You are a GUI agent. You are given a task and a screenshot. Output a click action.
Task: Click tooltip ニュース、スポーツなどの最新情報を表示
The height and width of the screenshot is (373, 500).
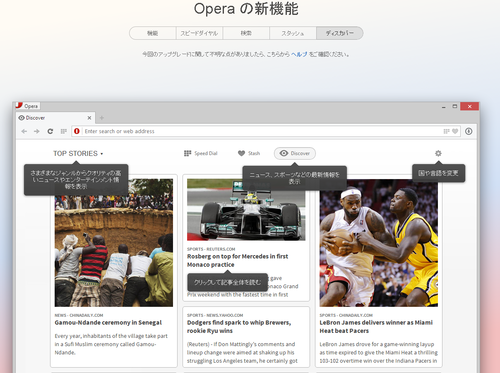pos(294,178)
